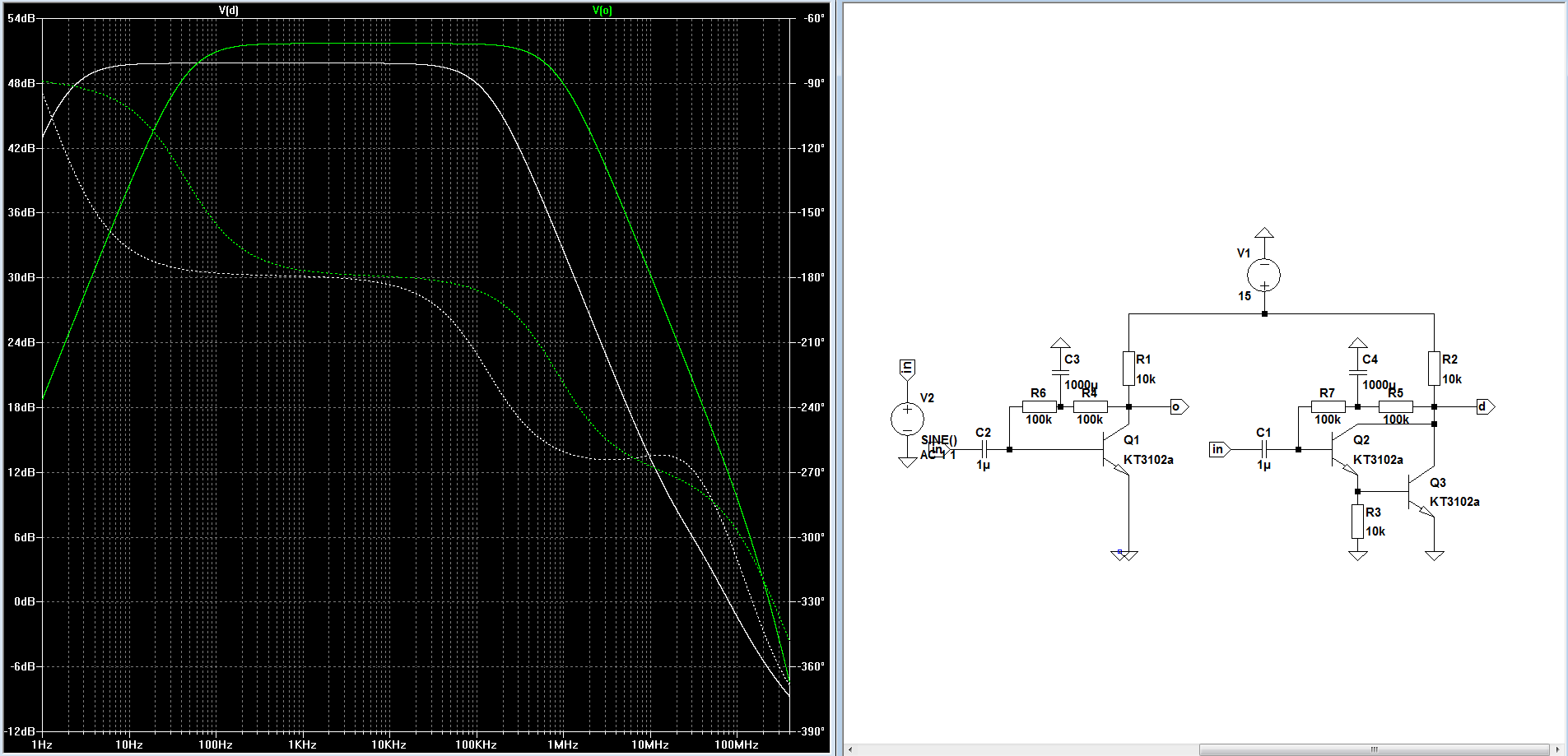
Task: Click the ground symbol below Q3 emitter
Action: click(1435, 556)
